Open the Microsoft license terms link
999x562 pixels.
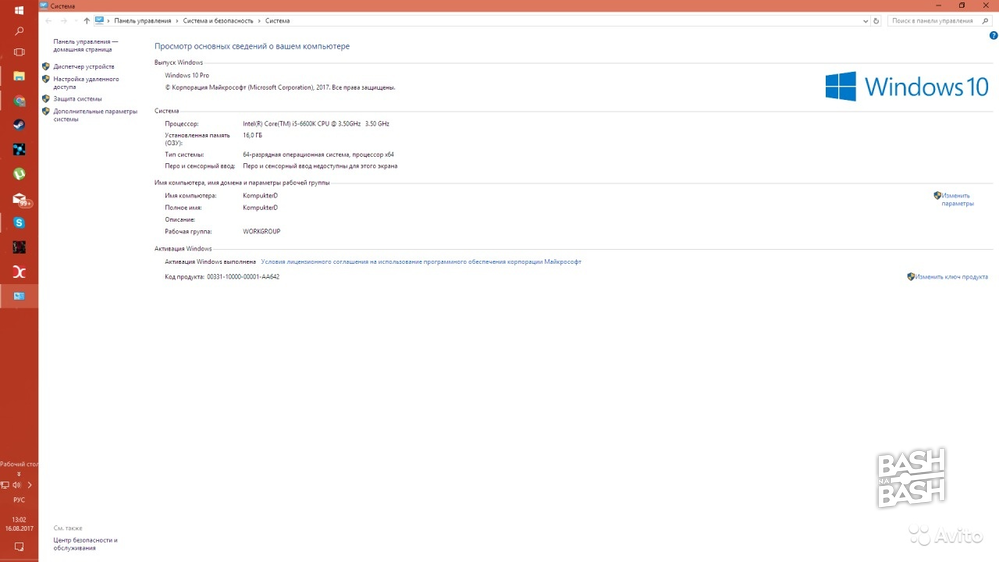click(421, 262)
